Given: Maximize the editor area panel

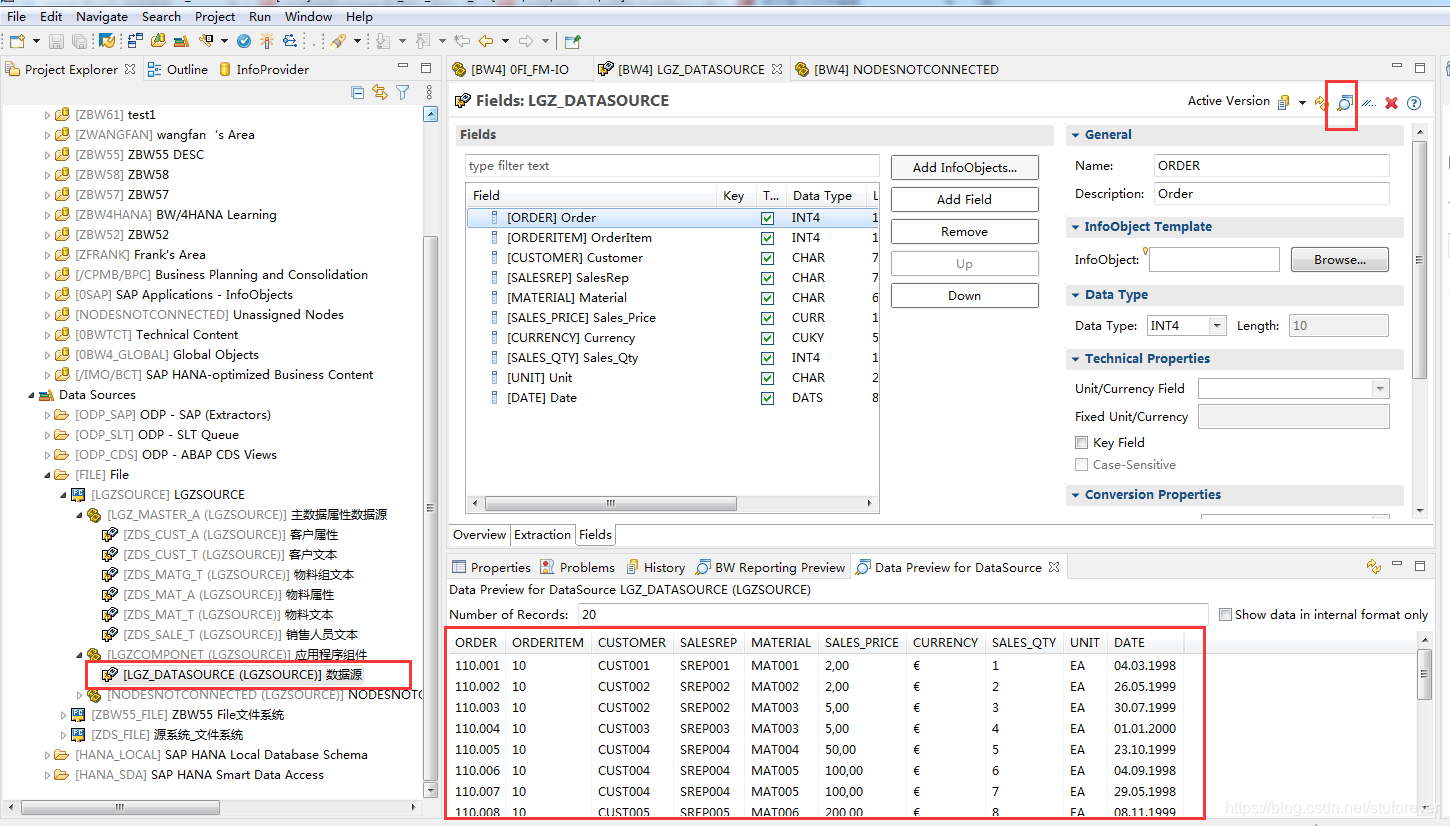Looking at the screenshot, I should pos(1420,69).
